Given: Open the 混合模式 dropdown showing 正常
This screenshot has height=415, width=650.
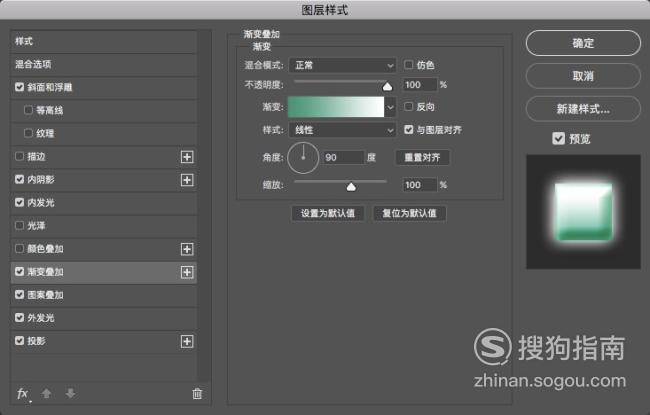Looking at the screenshot, I should [x=342, y=65].
